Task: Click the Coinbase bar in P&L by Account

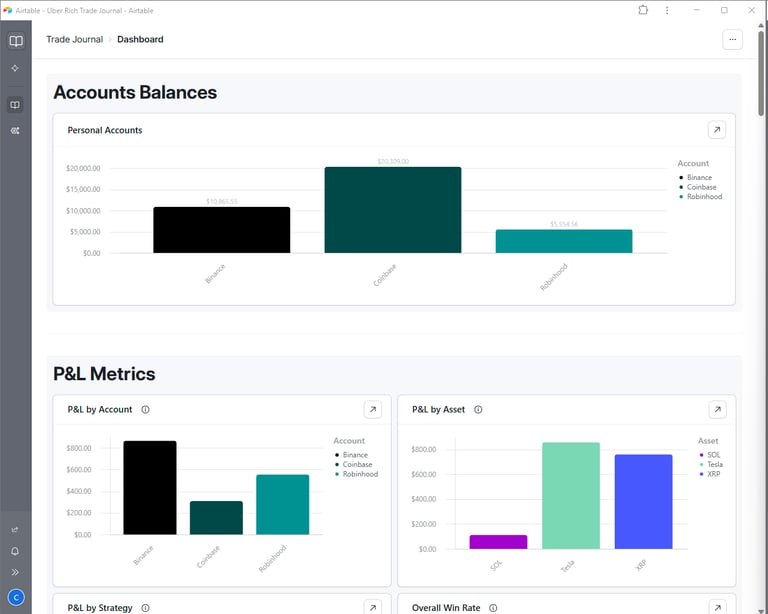Action: [x=216, y=518]
